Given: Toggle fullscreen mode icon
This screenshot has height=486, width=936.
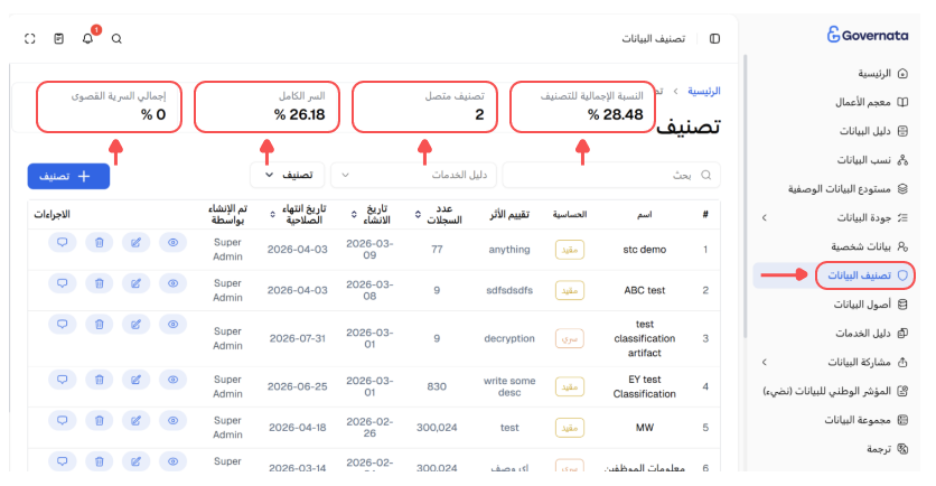Looking at the screenshot, I should 30,39.
